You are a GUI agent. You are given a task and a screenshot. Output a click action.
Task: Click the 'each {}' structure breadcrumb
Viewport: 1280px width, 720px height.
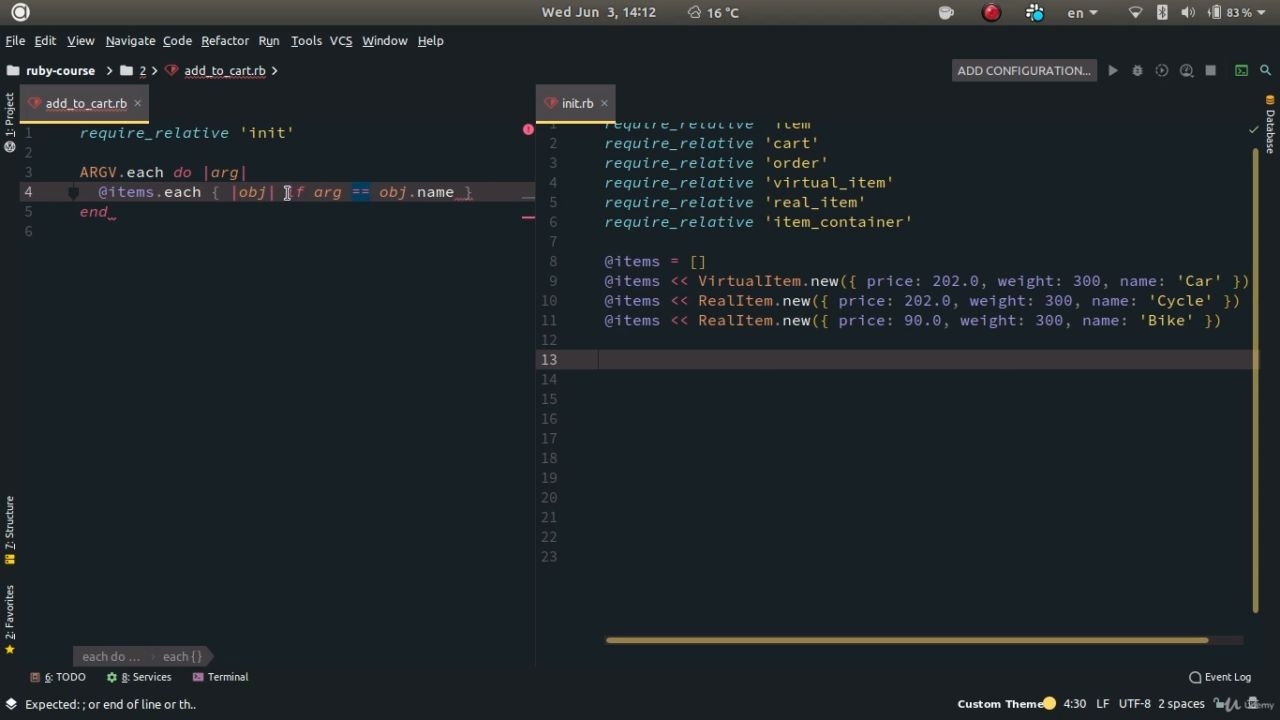182,657
